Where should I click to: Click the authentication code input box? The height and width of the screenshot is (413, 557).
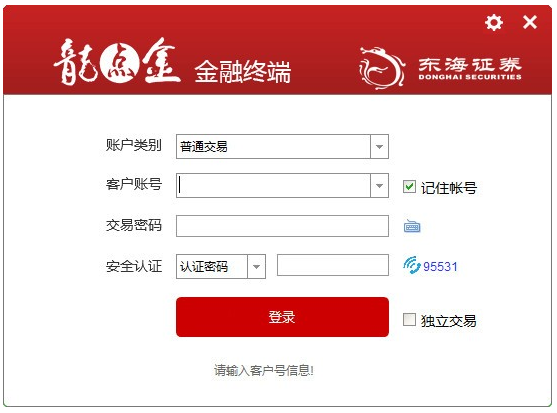(x=333, y=265)
